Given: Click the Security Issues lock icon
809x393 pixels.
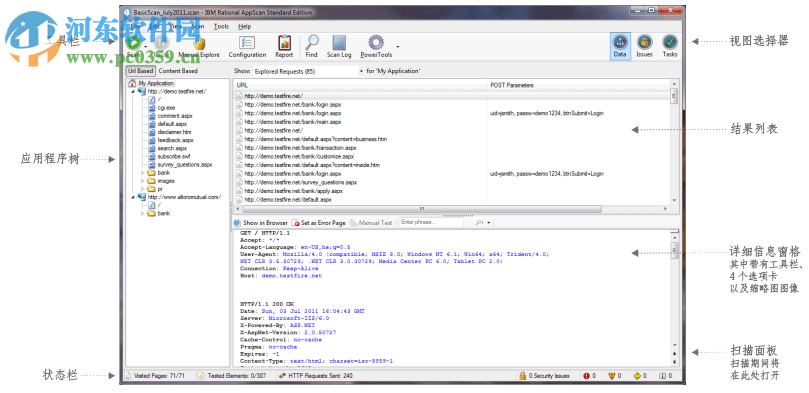Looking at the screenshot, I should click(x=522, y=376).
